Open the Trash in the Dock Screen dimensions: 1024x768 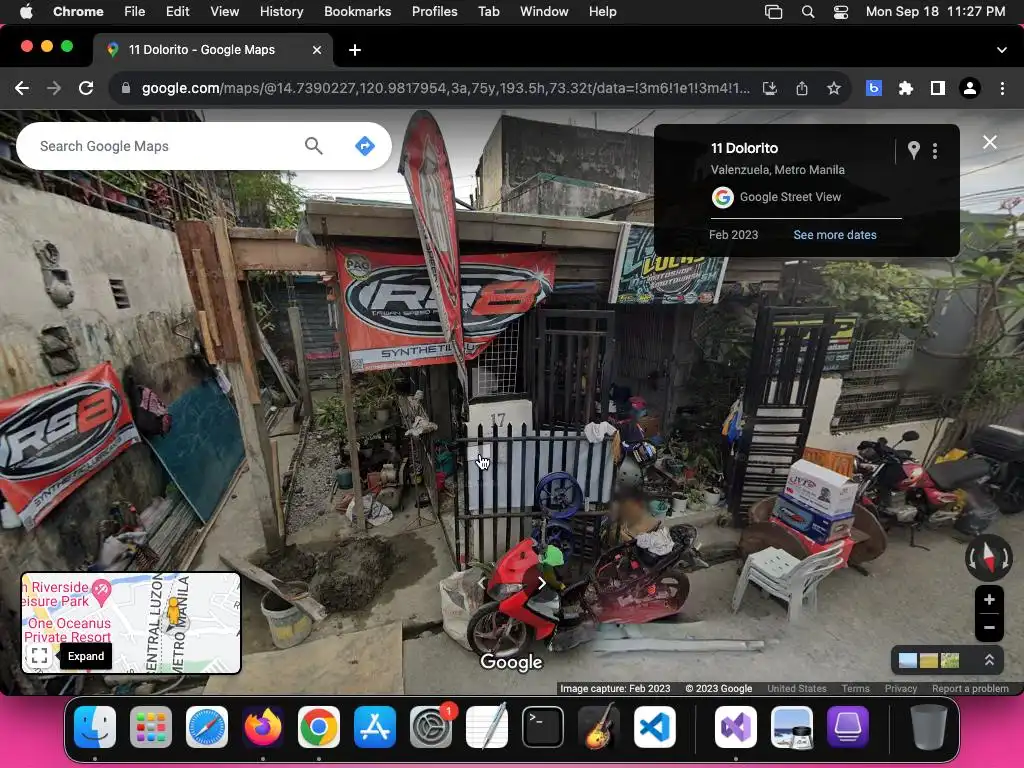point(929,727)
